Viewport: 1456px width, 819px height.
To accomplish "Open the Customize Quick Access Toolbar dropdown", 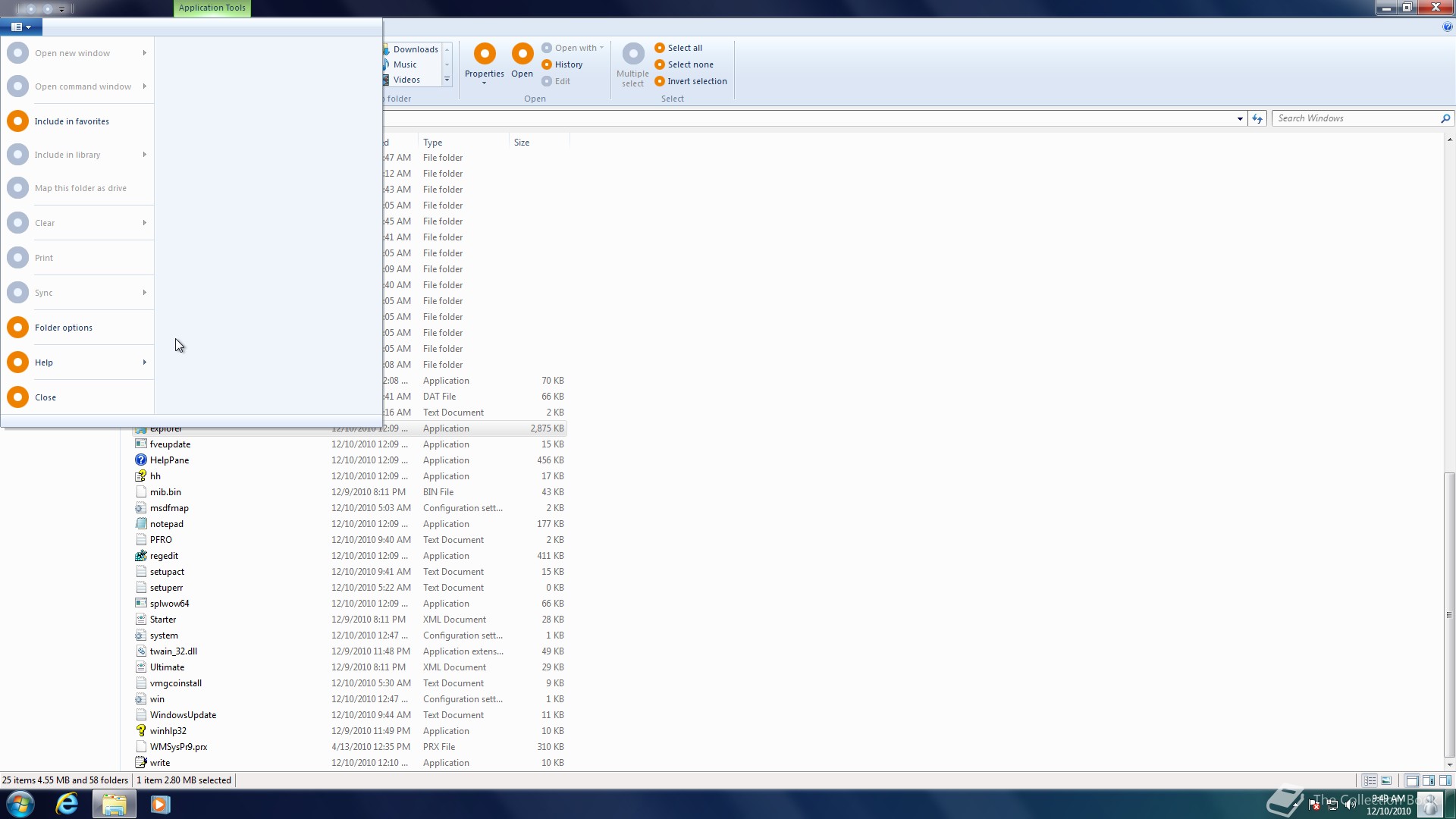I will click(x=62, y=9).
